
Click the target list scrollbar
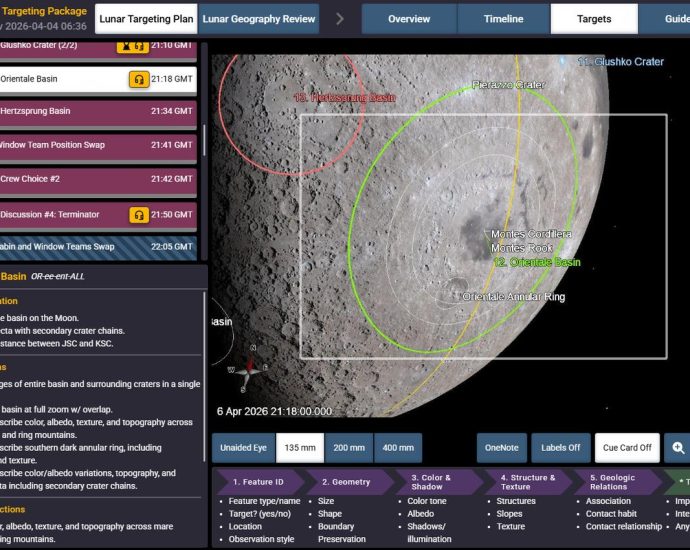(204, 140)
